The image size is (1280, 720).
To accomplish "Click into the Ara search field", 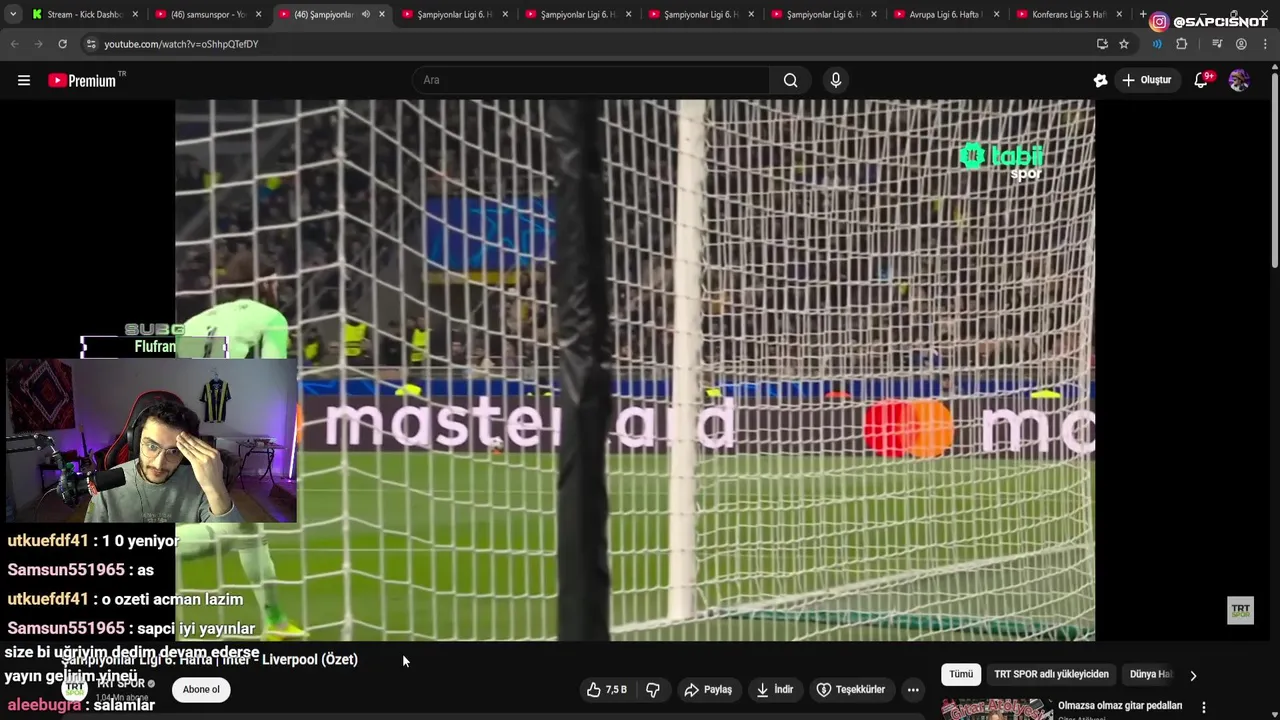I will tap(590, 80).
